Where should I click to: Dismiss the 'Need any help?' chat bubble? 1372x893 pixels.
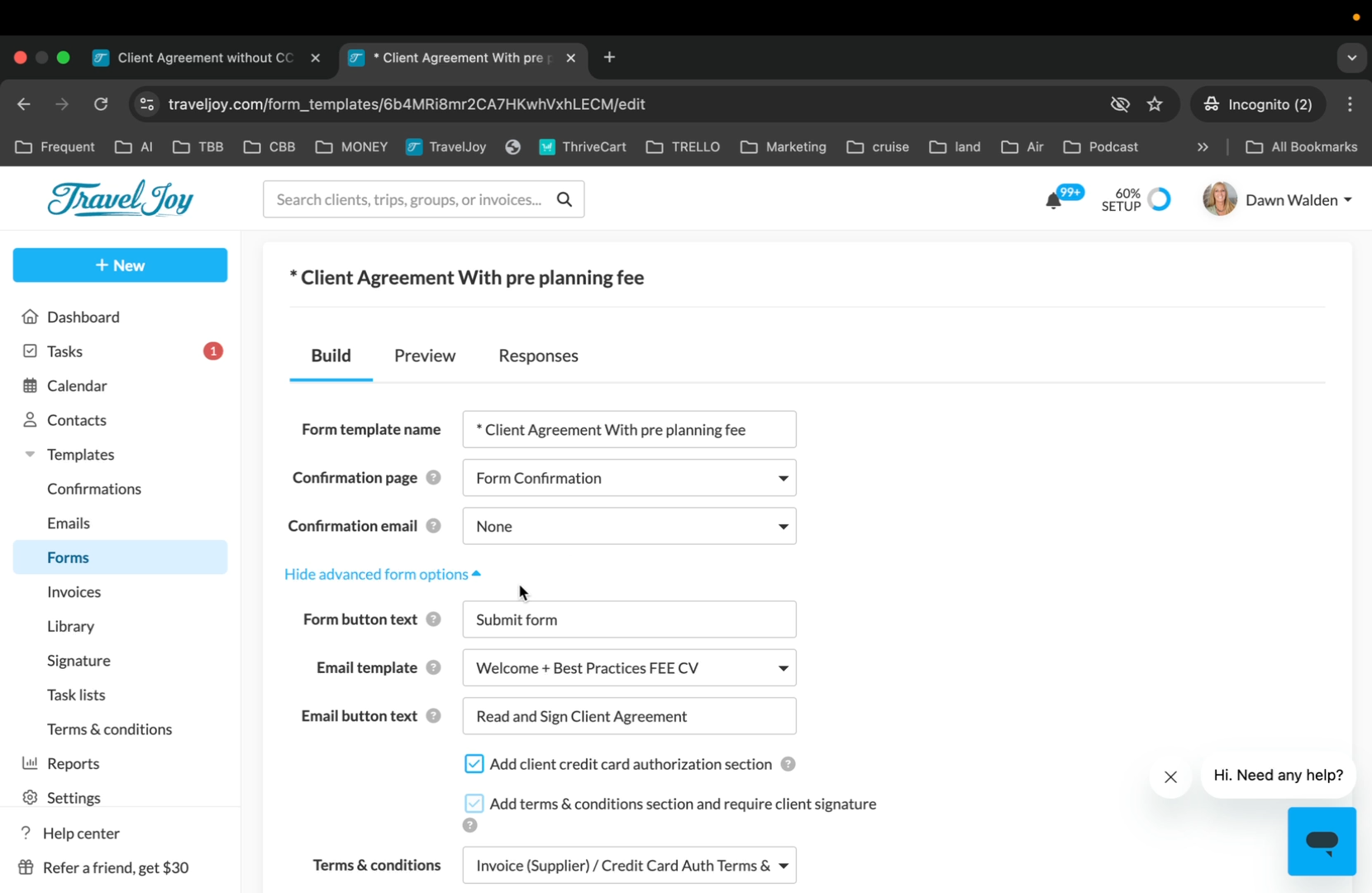coord(1170,777)
